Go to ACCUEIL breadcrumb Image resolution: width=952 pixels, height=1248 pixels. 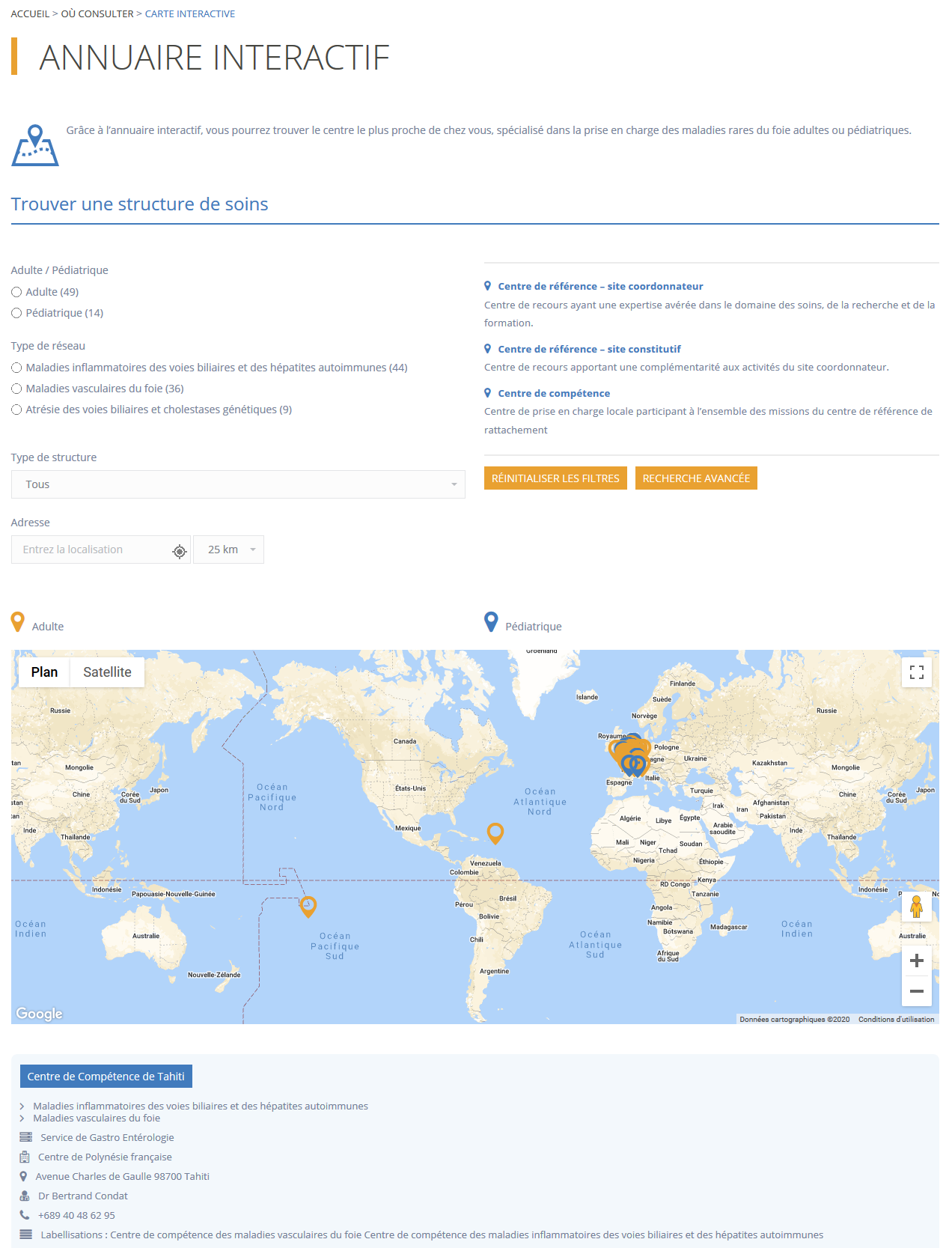pyautogui.click(x=30, y=13)
